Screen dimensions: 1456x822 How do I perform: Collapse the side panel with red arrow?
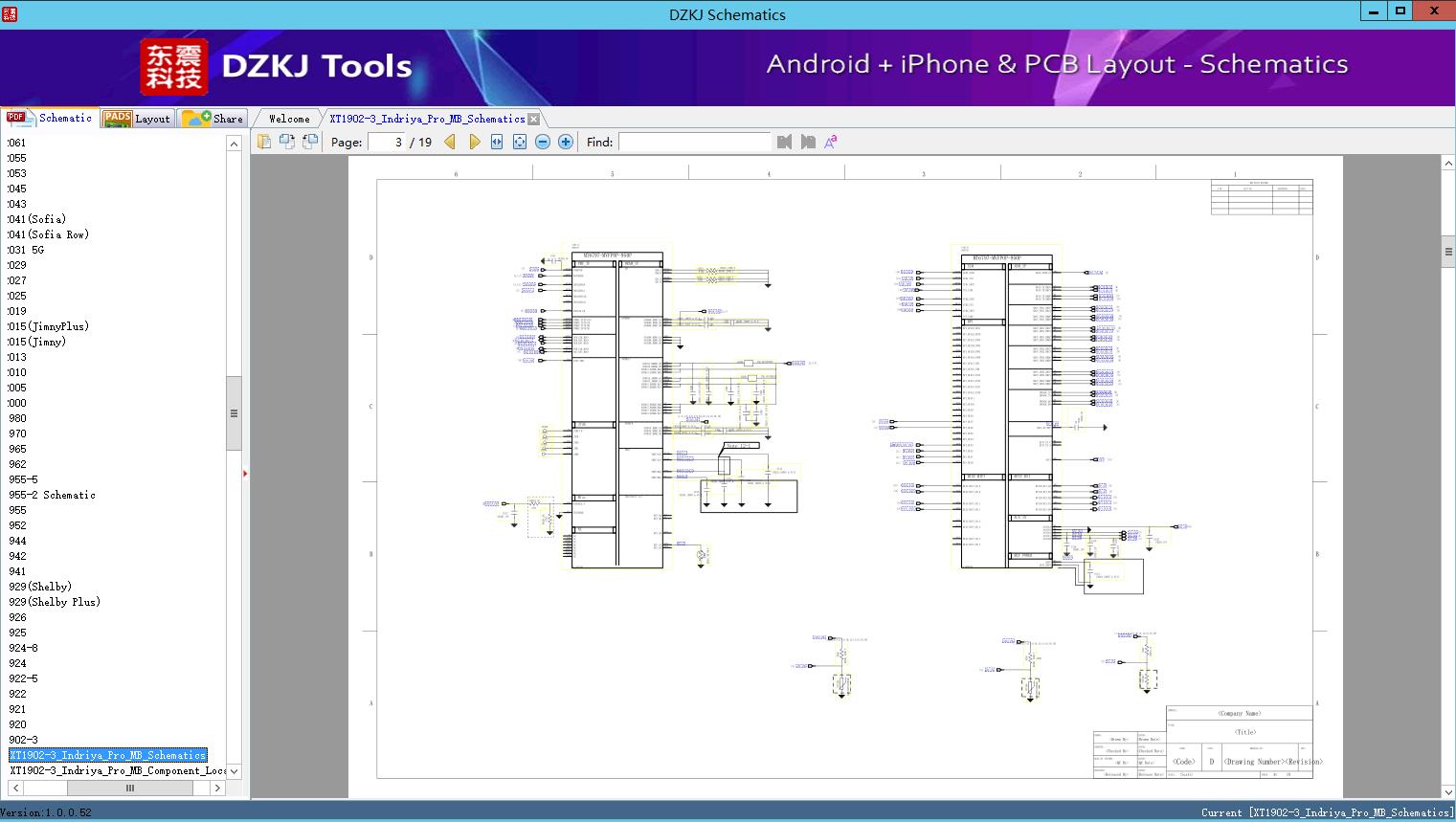(x=245, y=474)
